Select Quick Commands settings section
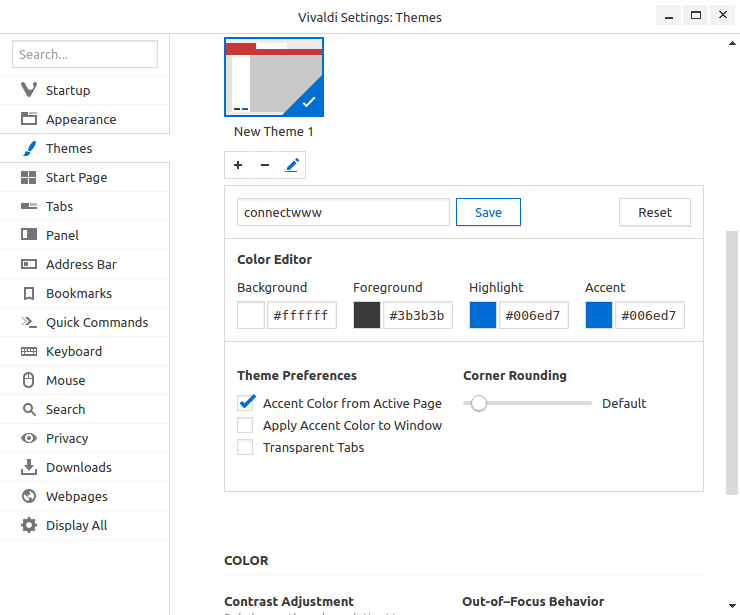The image size is (740, 615). pos(84,322)
